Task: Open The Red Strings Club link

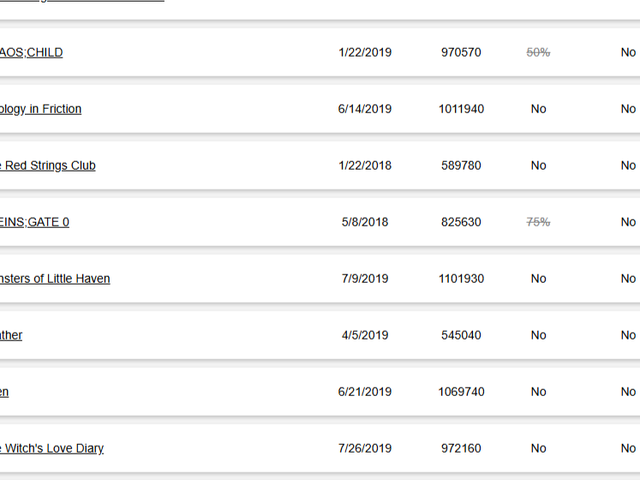Action: point(48,165)
